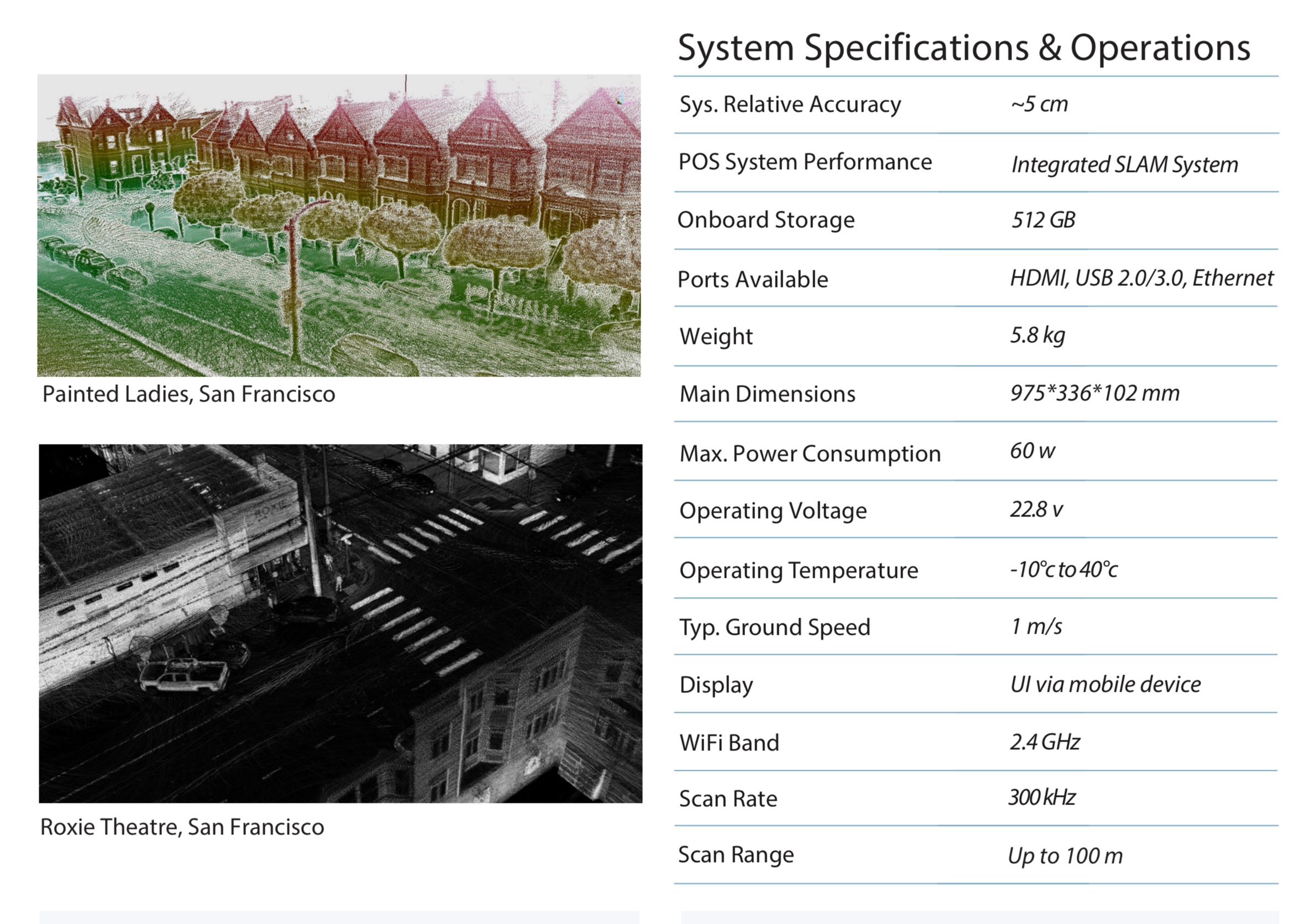1316x924 pixels.
Task: Click the 'Roxie Theatre, San Francisco' caption
Action: click(x=182, y=827)
